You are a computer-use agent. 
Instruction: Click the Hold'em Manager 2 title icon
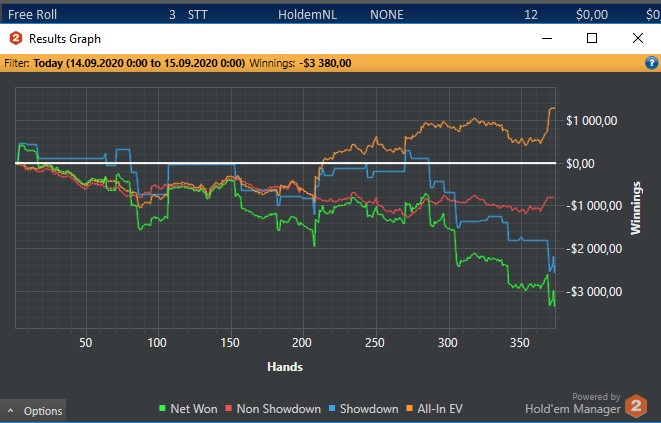16,38
